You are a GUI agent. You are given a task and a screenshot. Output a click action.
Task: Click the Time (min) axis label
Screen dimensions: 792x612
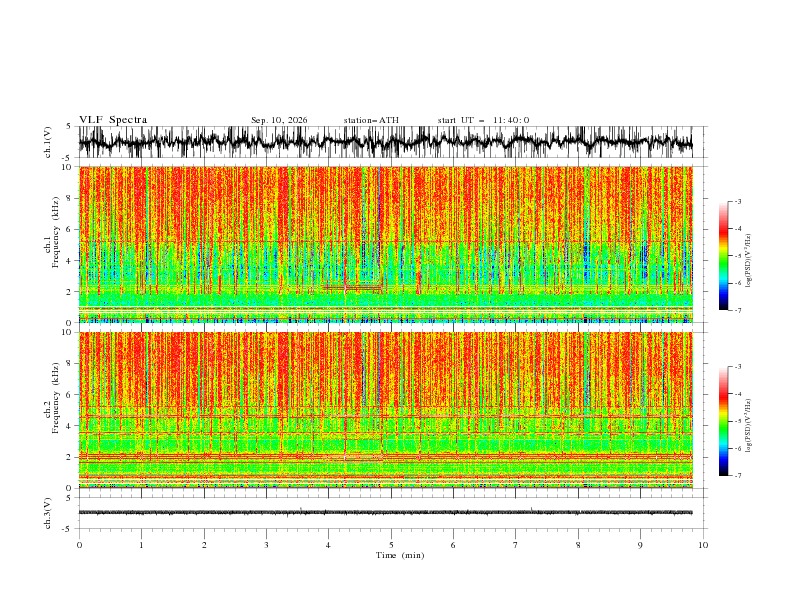(x=400, y=555)
